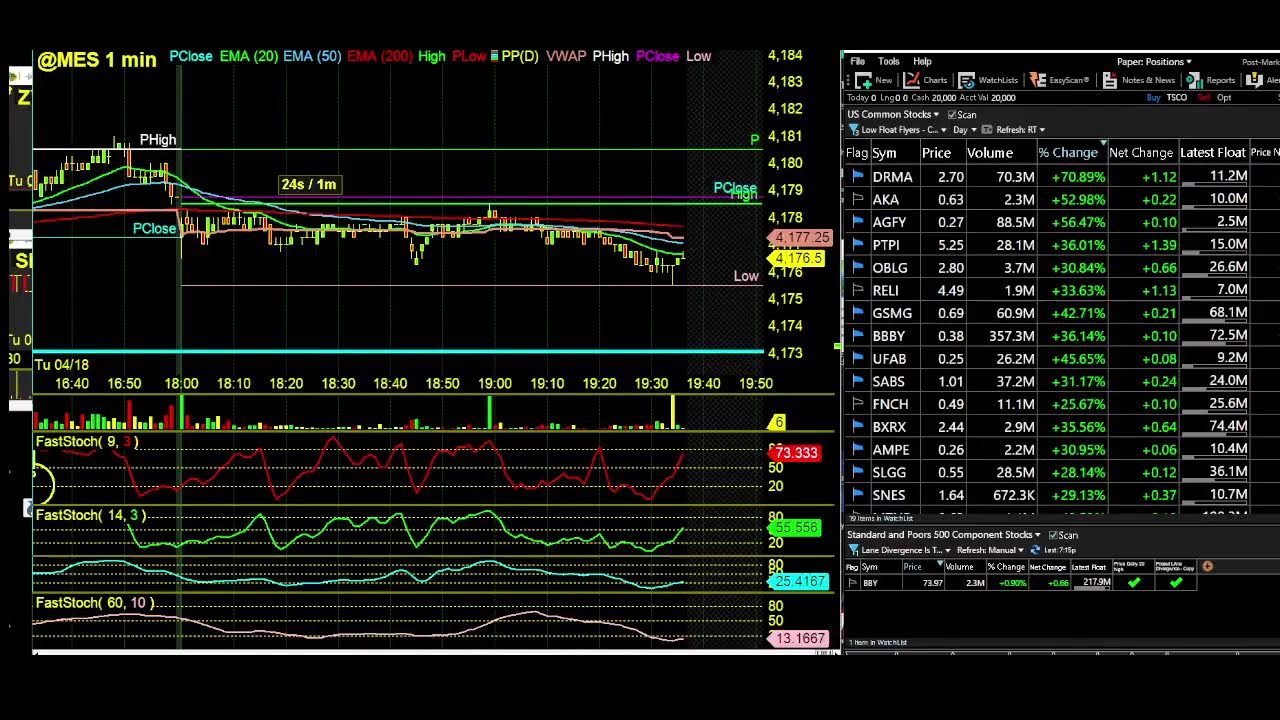Open the Notes & News icon

pyautogui.click(x=1109, y=80)
